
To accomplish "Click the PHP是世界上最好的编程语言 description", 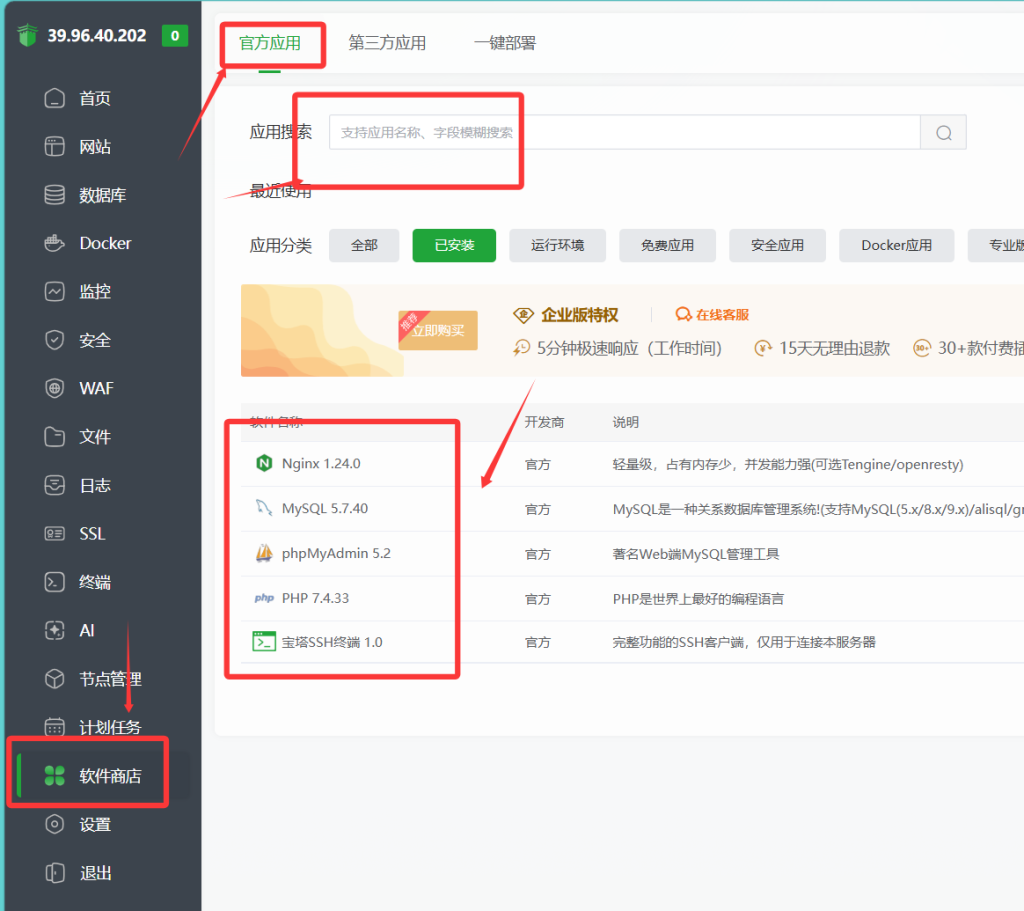I will [x=698, y=599].
